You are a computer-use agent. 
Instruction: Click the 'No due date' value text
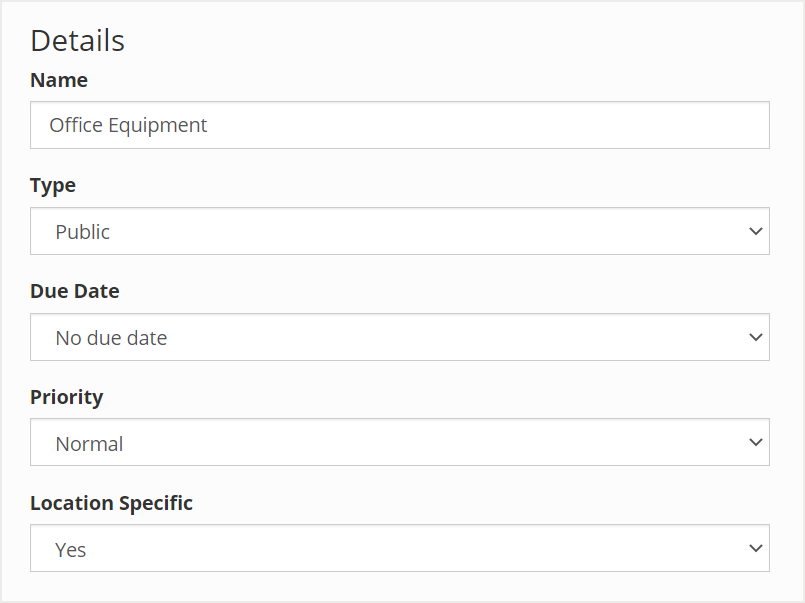coord(111,338)
